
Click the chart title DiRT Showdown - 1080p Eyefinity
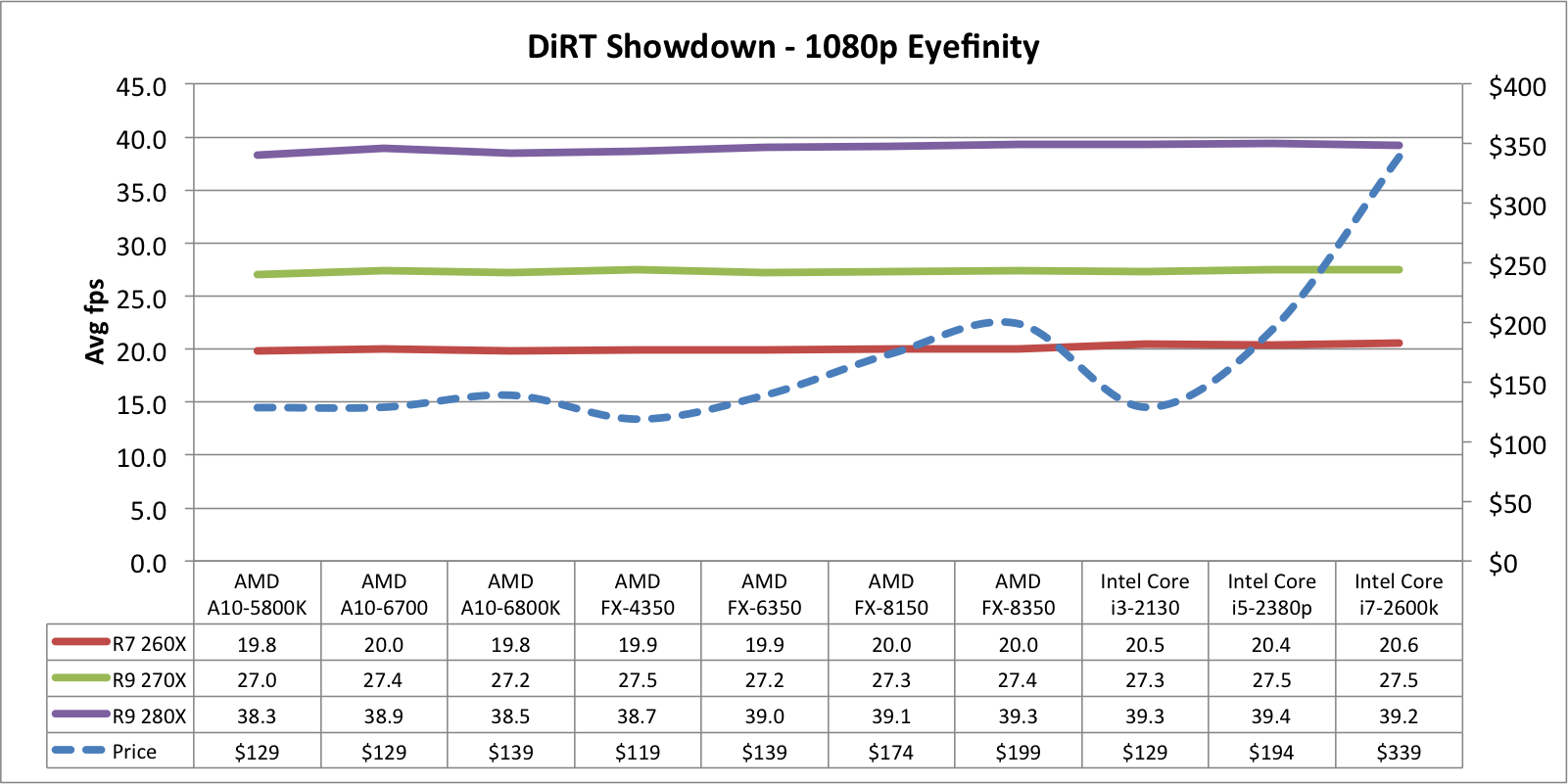pos(784,47)
